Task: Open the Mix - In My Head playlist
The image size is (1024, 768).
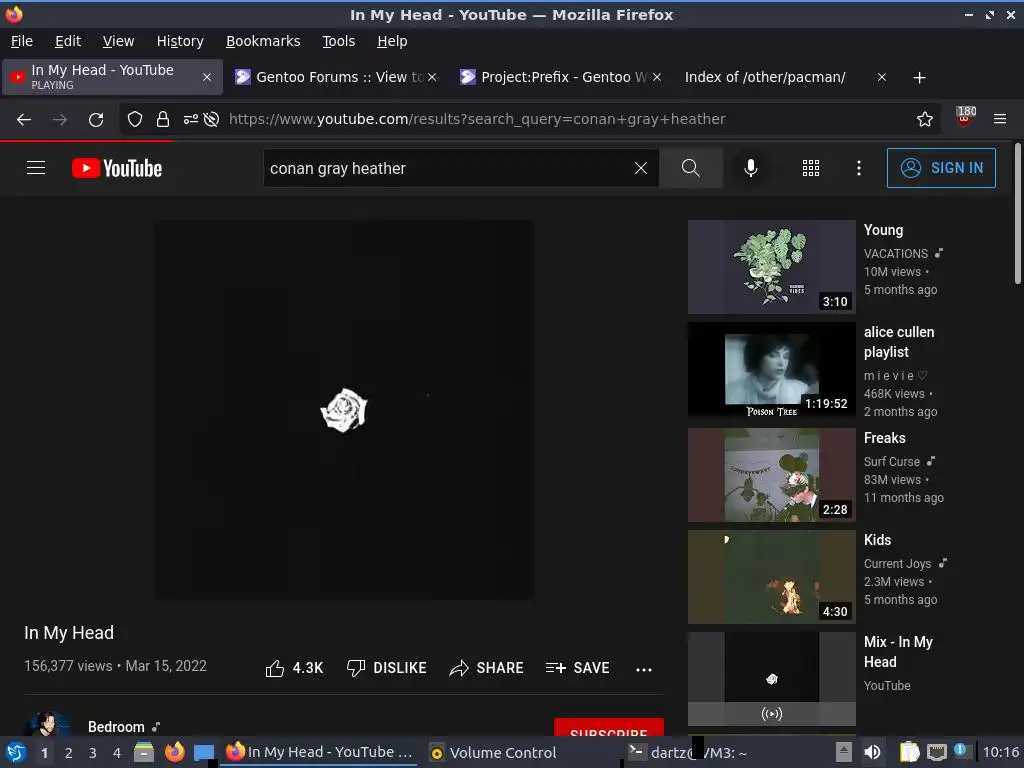Action: (771, 679)
